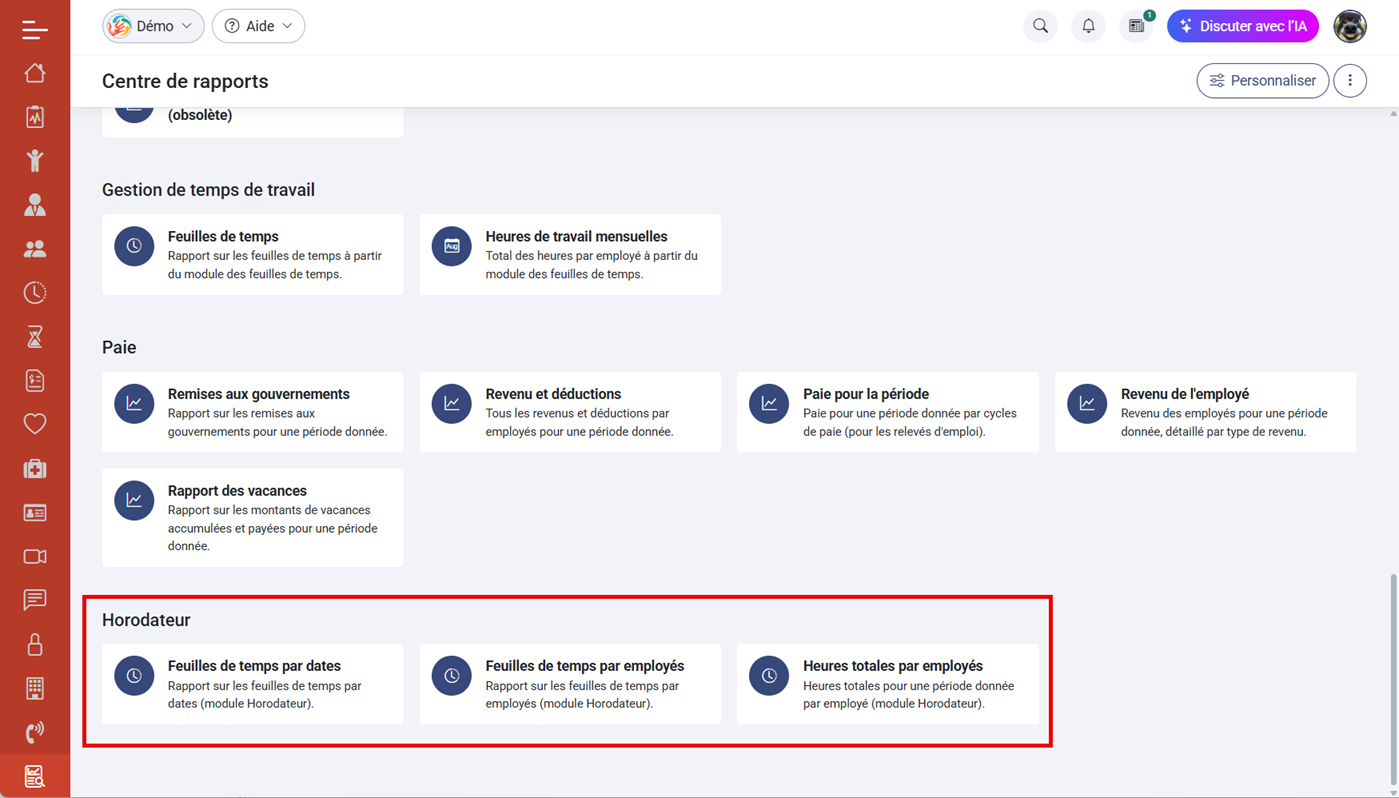This screenshot has width=1399, height=798.
Task: Click the padlock icon in the sidebar
Action: 35,644
